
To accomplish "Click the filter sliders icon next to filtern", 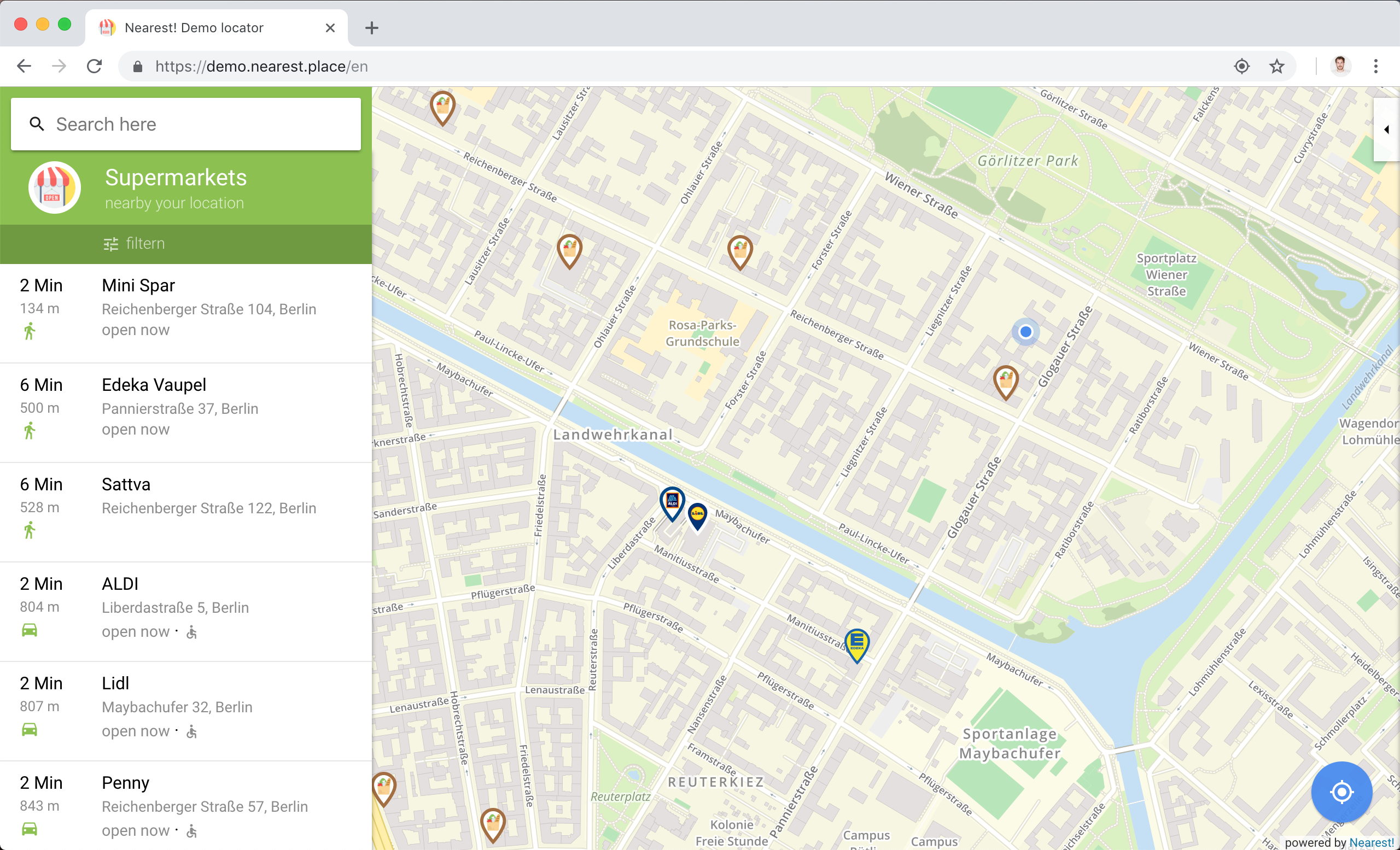I will 110,243.
